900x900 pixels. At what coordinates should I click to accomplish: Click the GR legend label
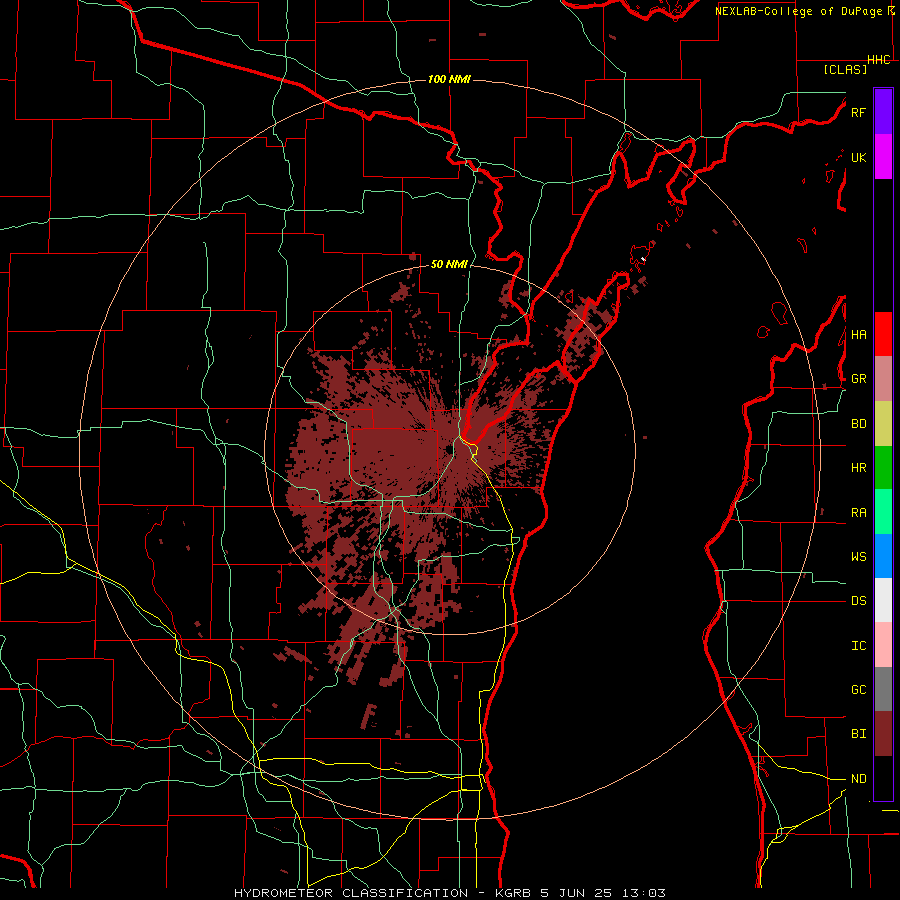(x=858, y=379)
